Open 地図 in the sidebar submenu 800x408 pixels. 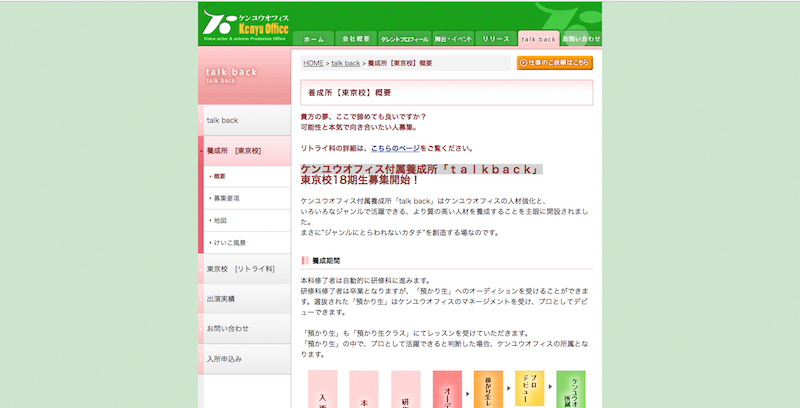coord(220,220)
